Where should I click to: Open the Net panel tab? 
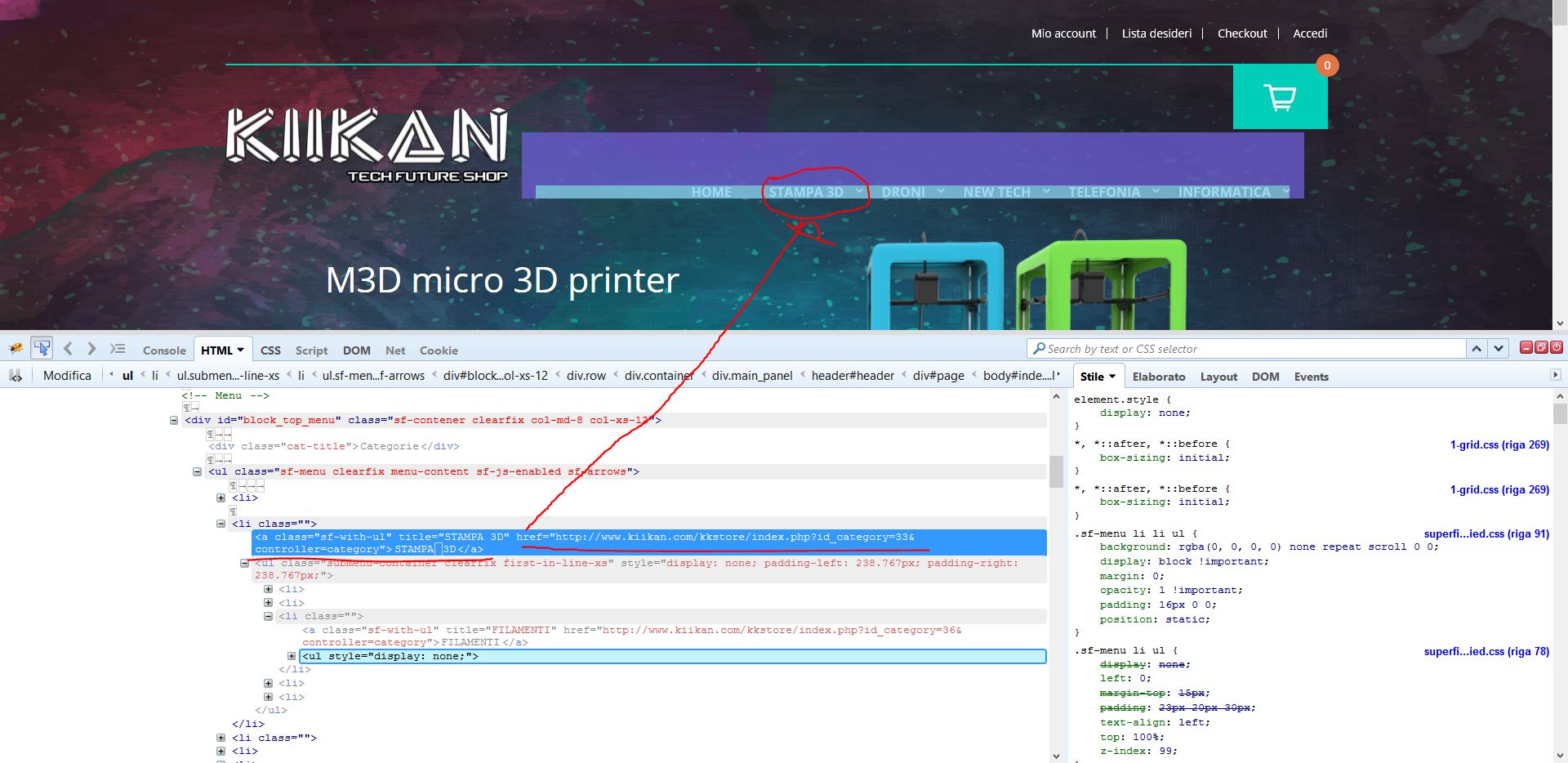395,350
